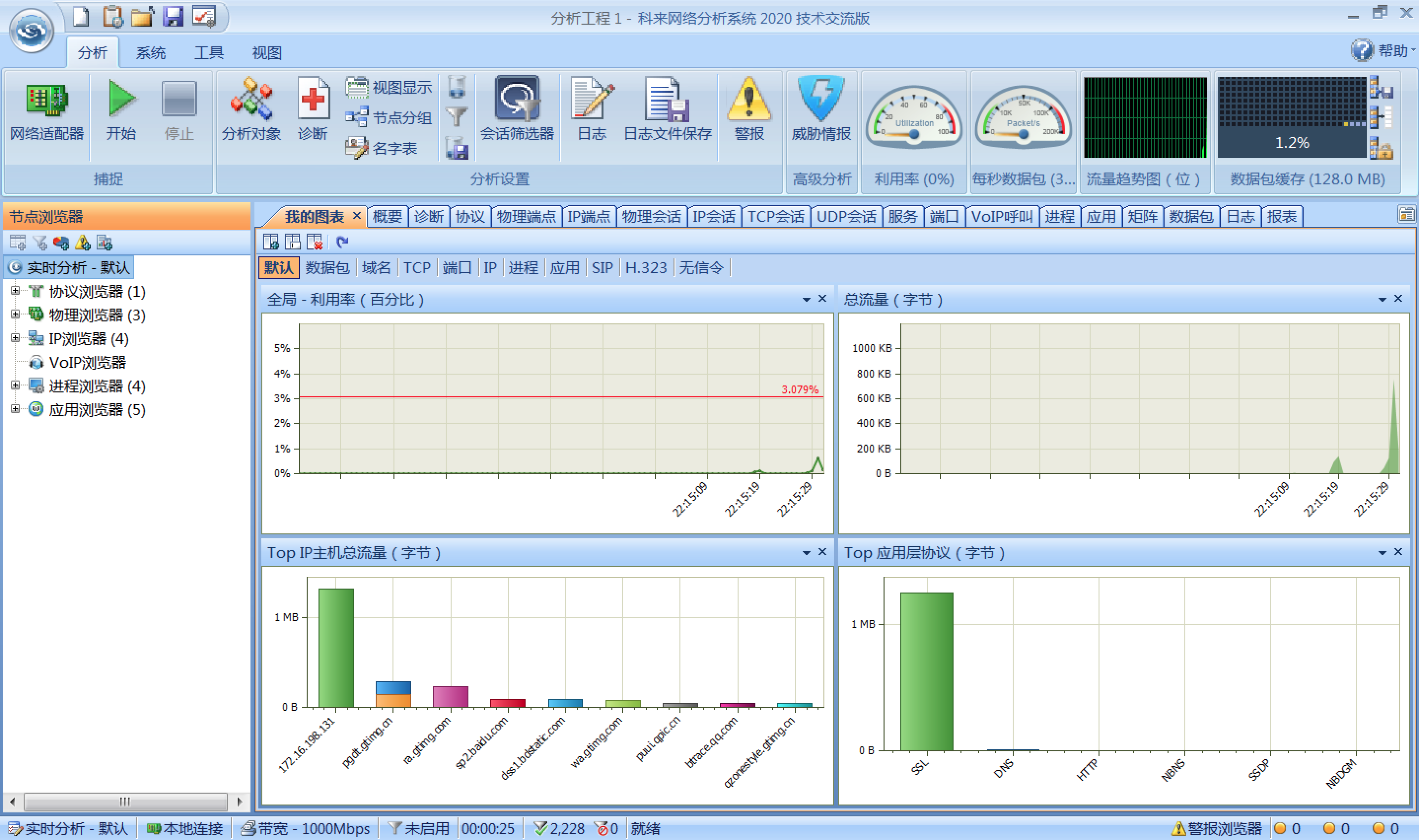1419x840 pixels.
Task: Open dropdown arrow of 总流量 chart panel
Action: point(1382,299)
